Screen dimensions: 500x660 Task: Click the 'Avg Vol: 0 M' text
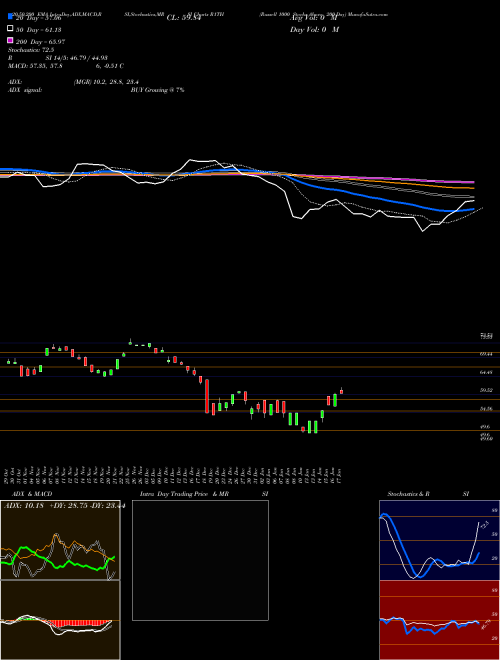coord(314,18)
